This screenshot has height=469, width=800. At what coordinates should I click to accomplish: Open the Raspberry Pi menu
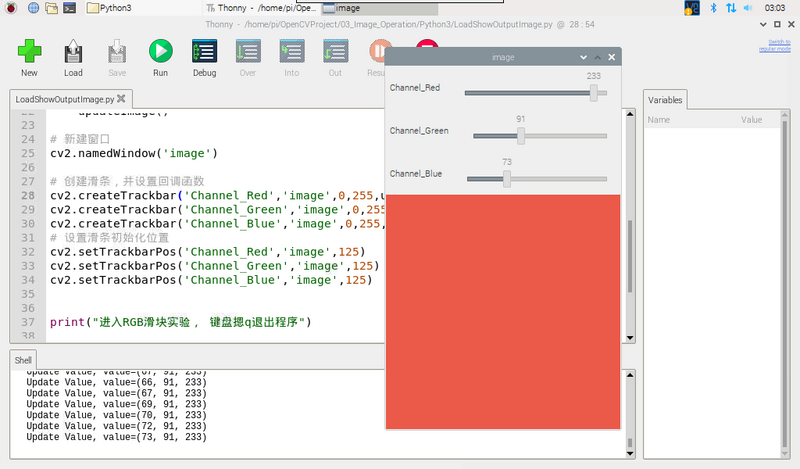pyautogui.click(x=11, y=8)
